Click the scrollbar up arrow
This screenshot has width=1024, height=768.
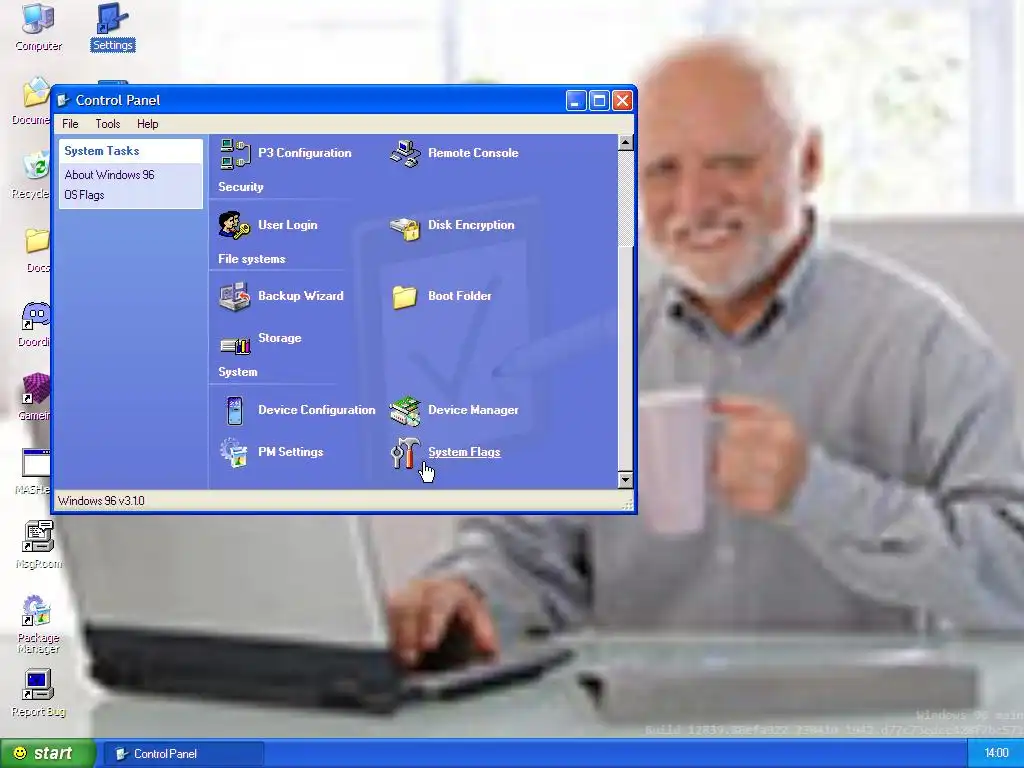coord(625,143)
